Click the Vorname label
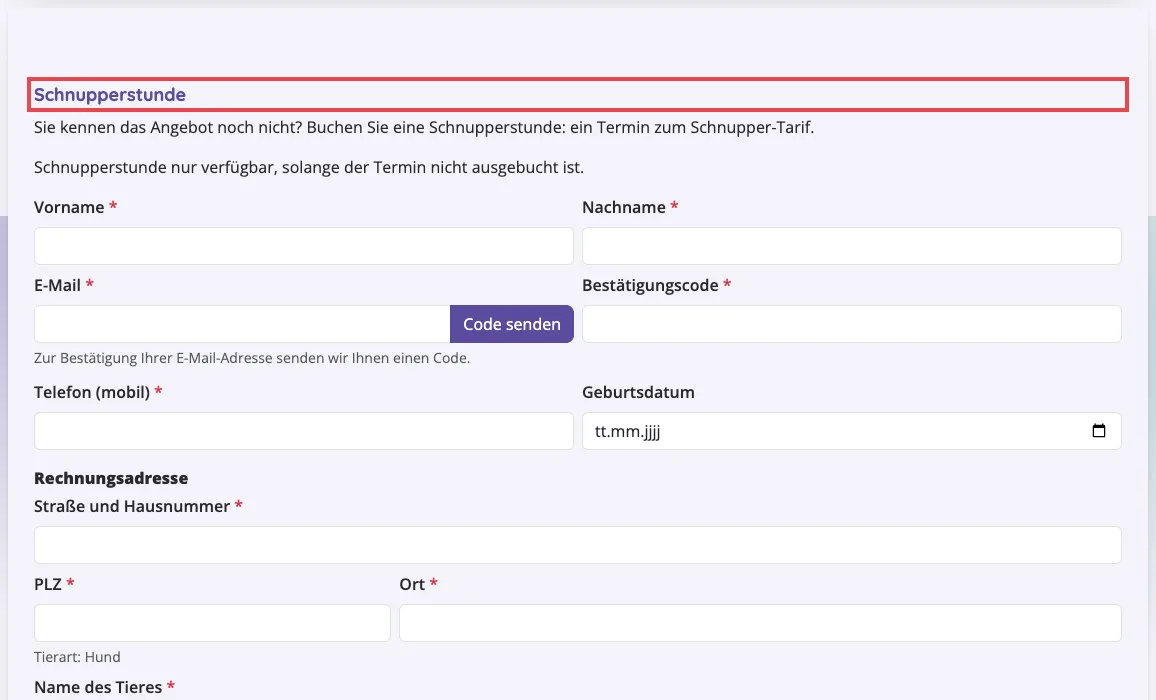The image size is (1156, 700). point(69,207)
